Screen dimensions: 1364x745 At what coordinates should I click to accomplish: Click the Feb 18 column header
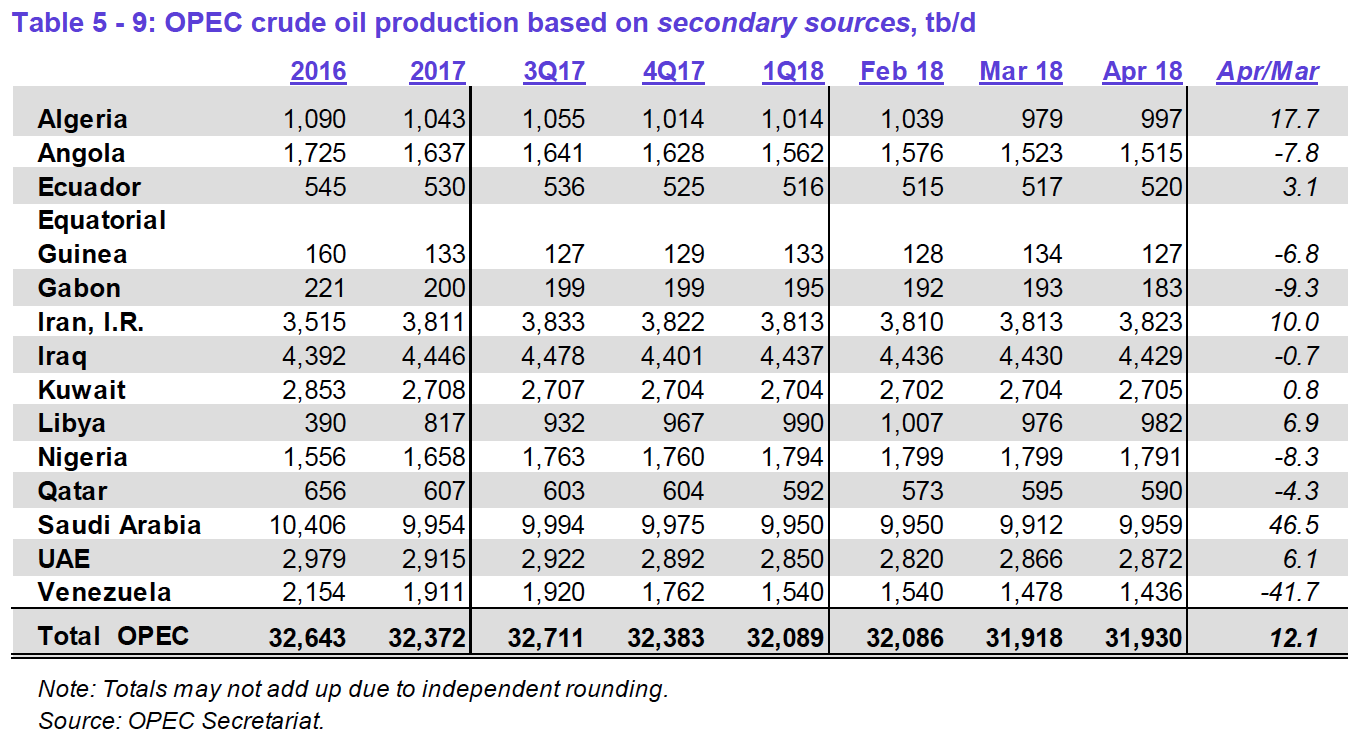[901, 71]
